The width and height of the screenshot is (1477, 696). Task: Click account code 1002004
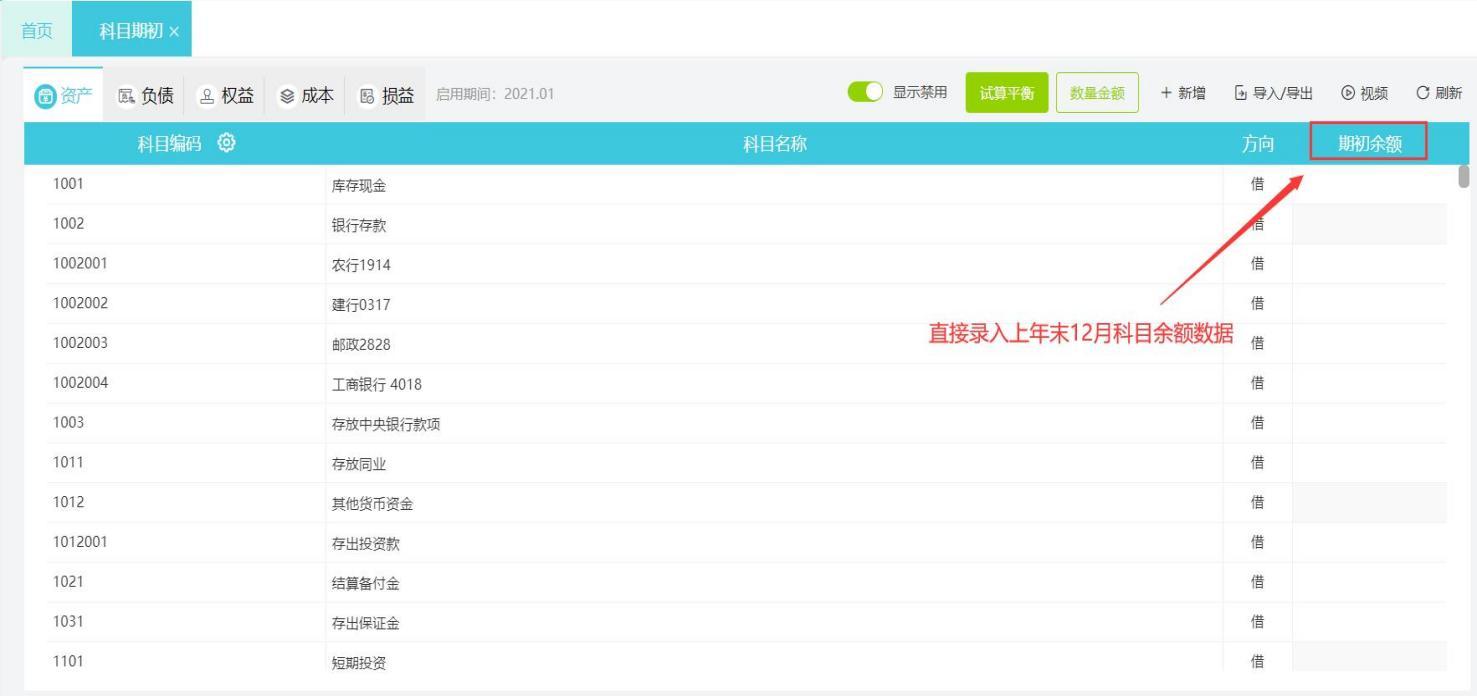tap(80, 383)
